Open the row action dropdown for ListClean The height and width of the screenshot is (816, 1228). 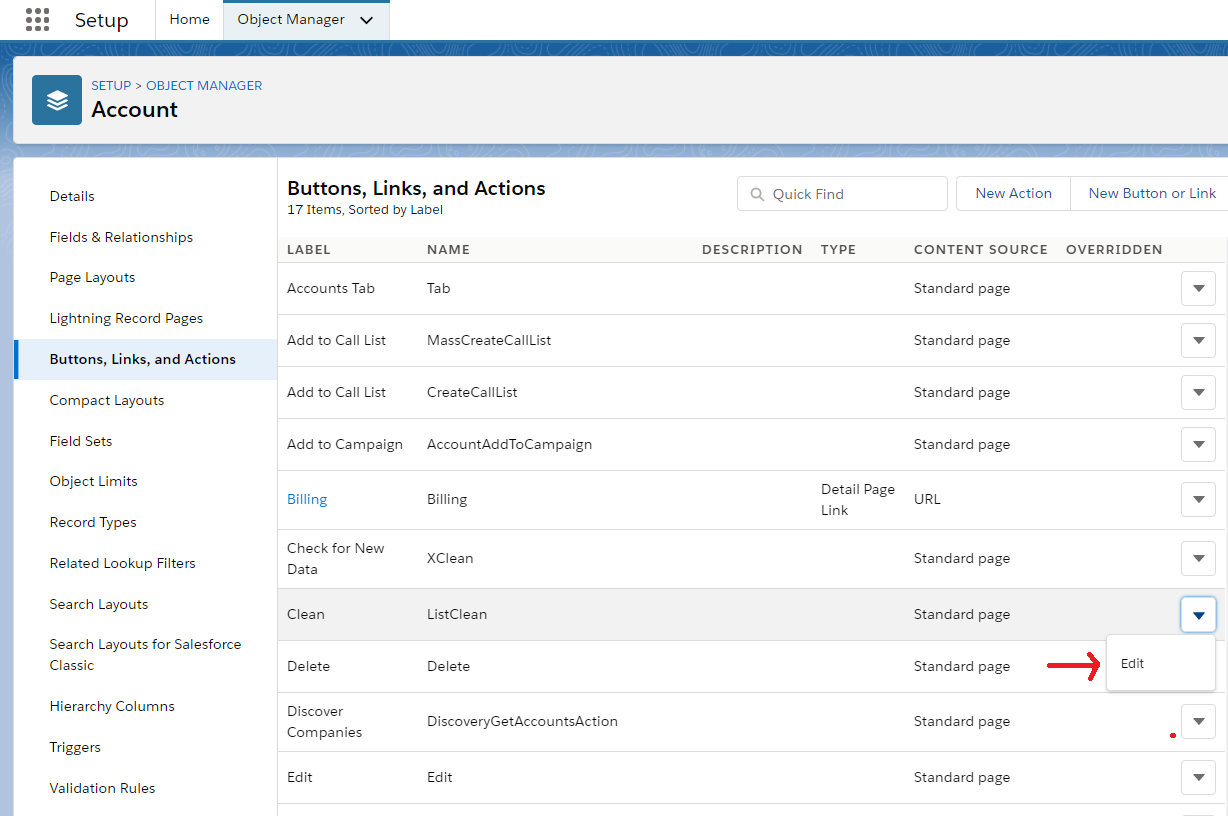pos(1198,614)
